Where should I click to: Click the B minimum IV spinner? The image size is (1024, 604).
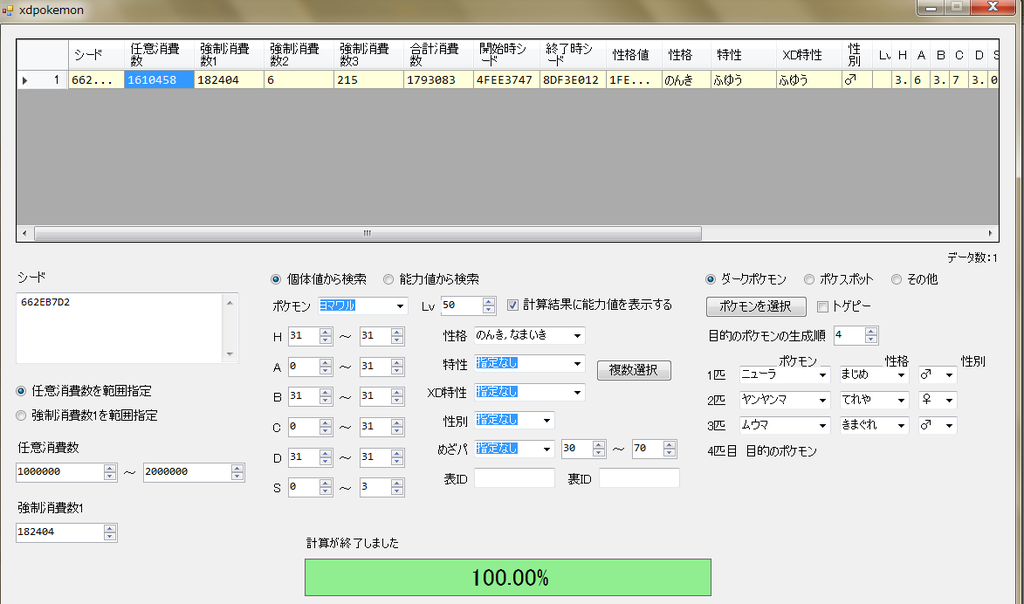click(310, 396)
